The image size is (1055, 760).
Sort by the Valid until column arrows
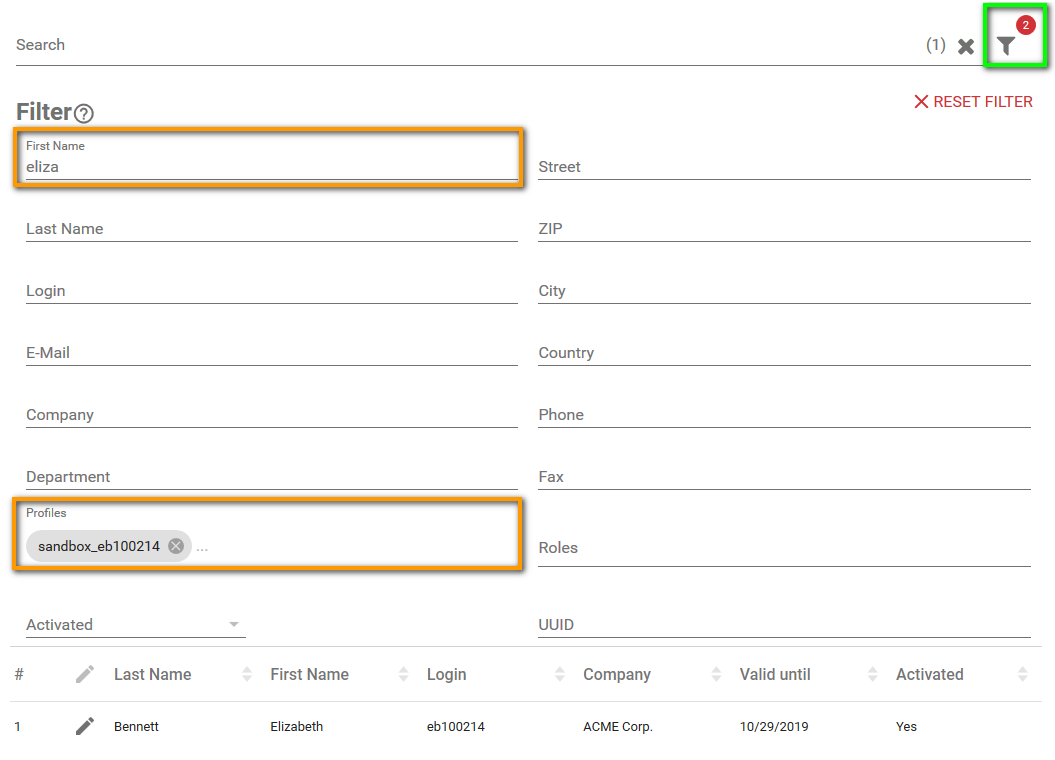click(x=872, y=675)
